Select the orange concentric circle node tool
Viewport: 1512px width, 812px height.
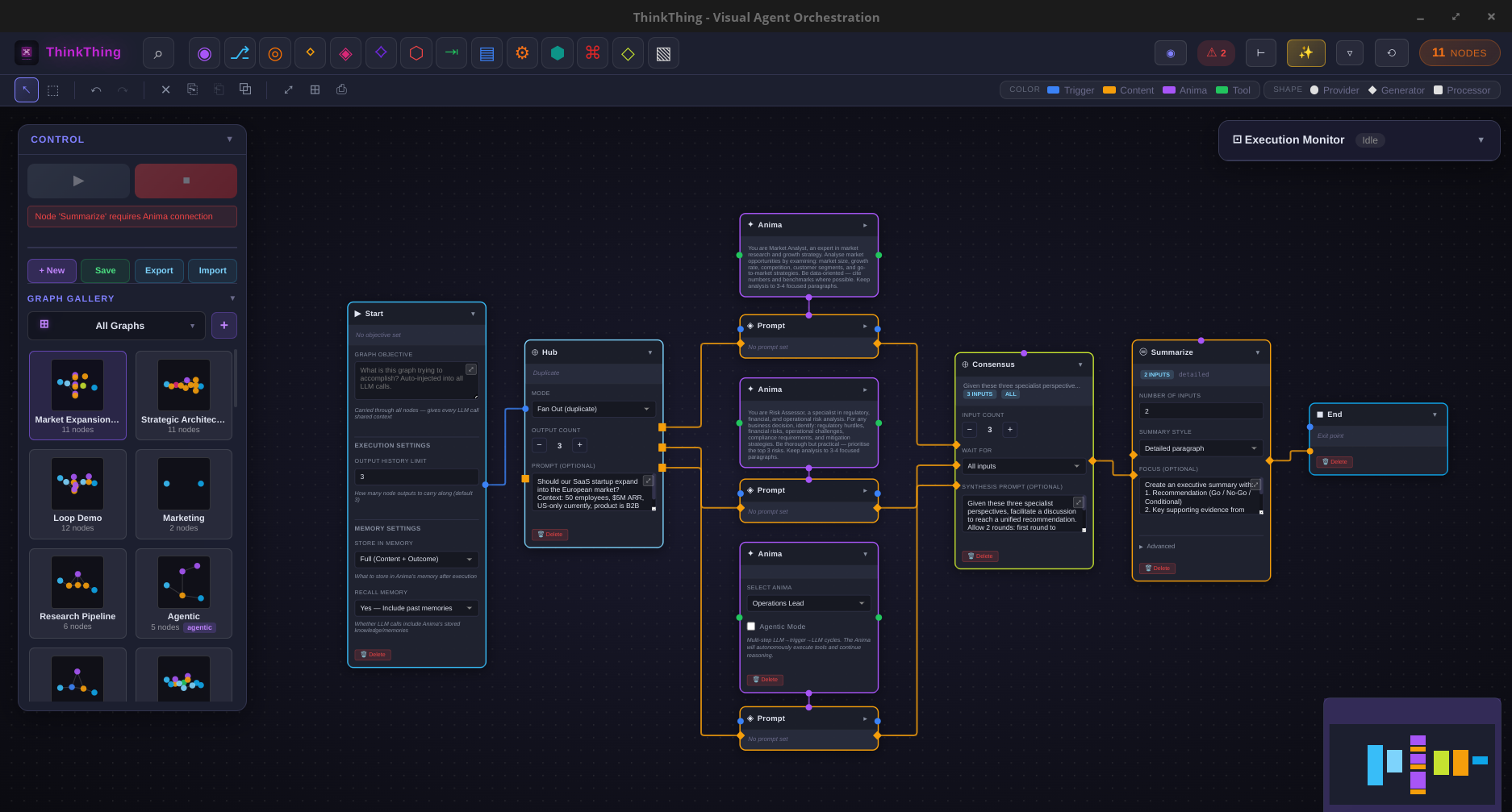(x=275, y=53)
